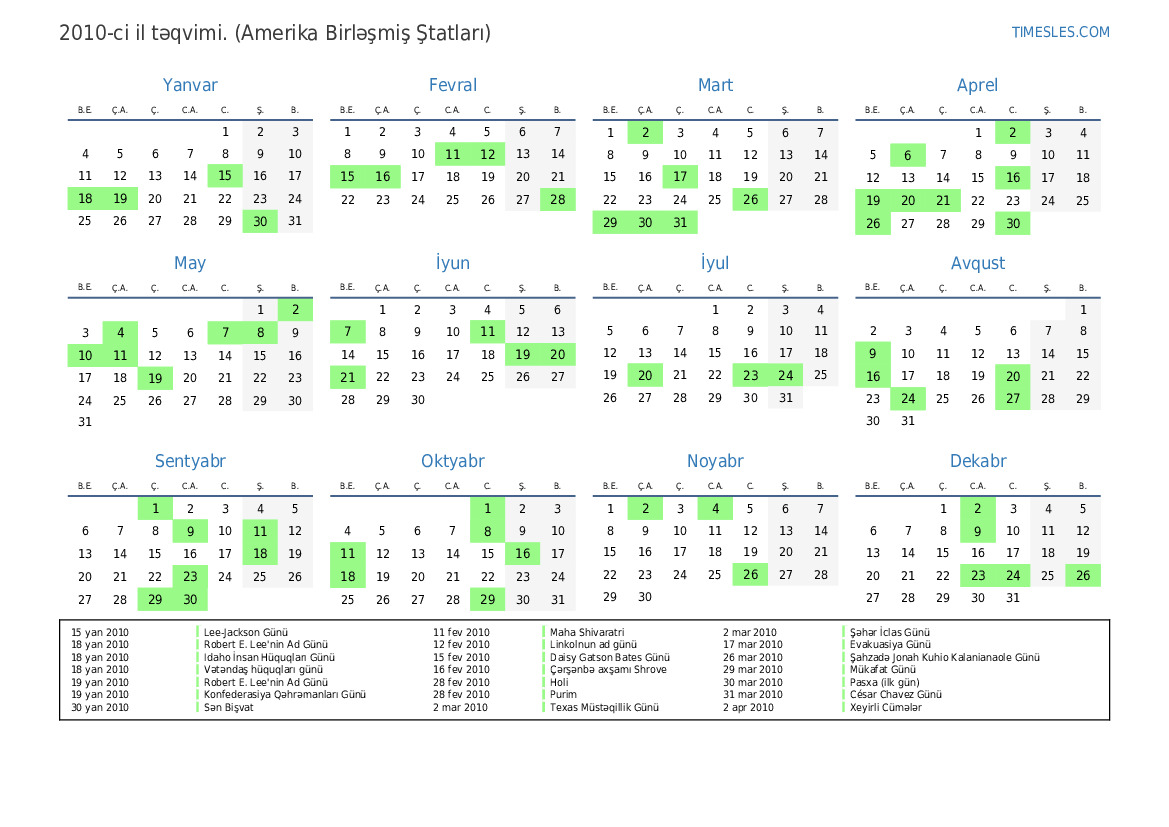Select the Maha Shivaratri holiday entry

pyautogui.click(x=587, y=633)
